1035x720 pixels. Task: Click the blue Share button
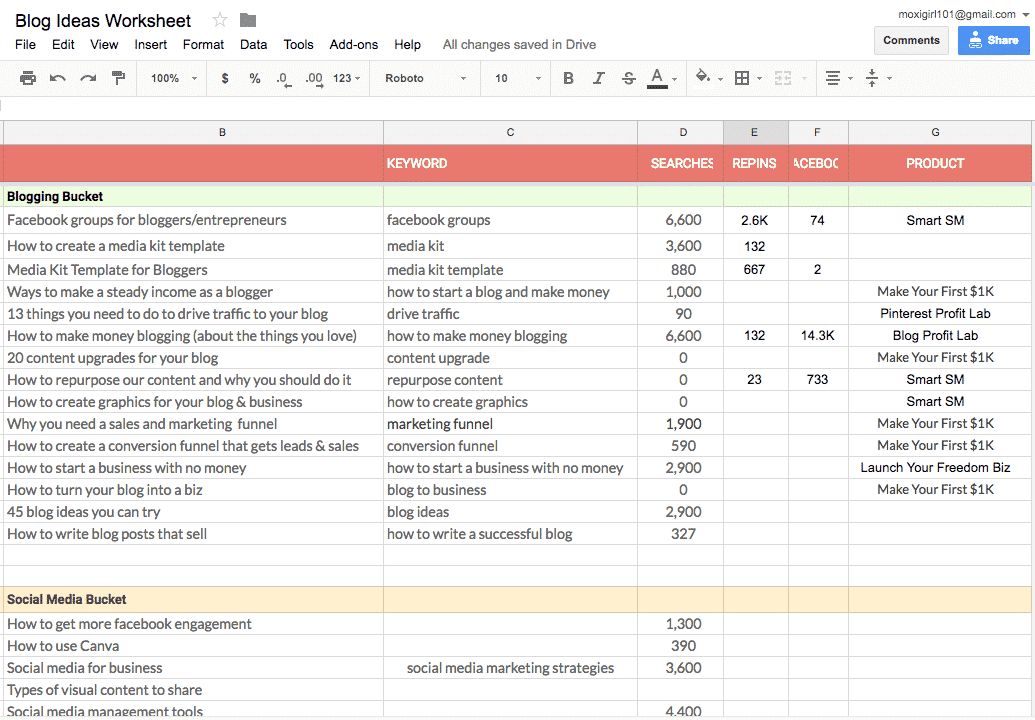(x=993, y=40)
